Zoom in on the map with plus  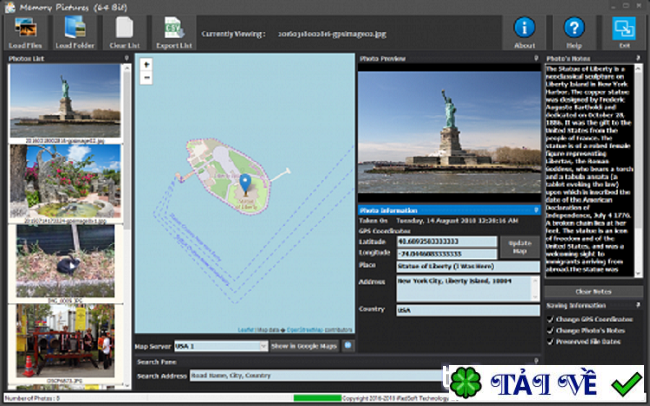[146, 65]
